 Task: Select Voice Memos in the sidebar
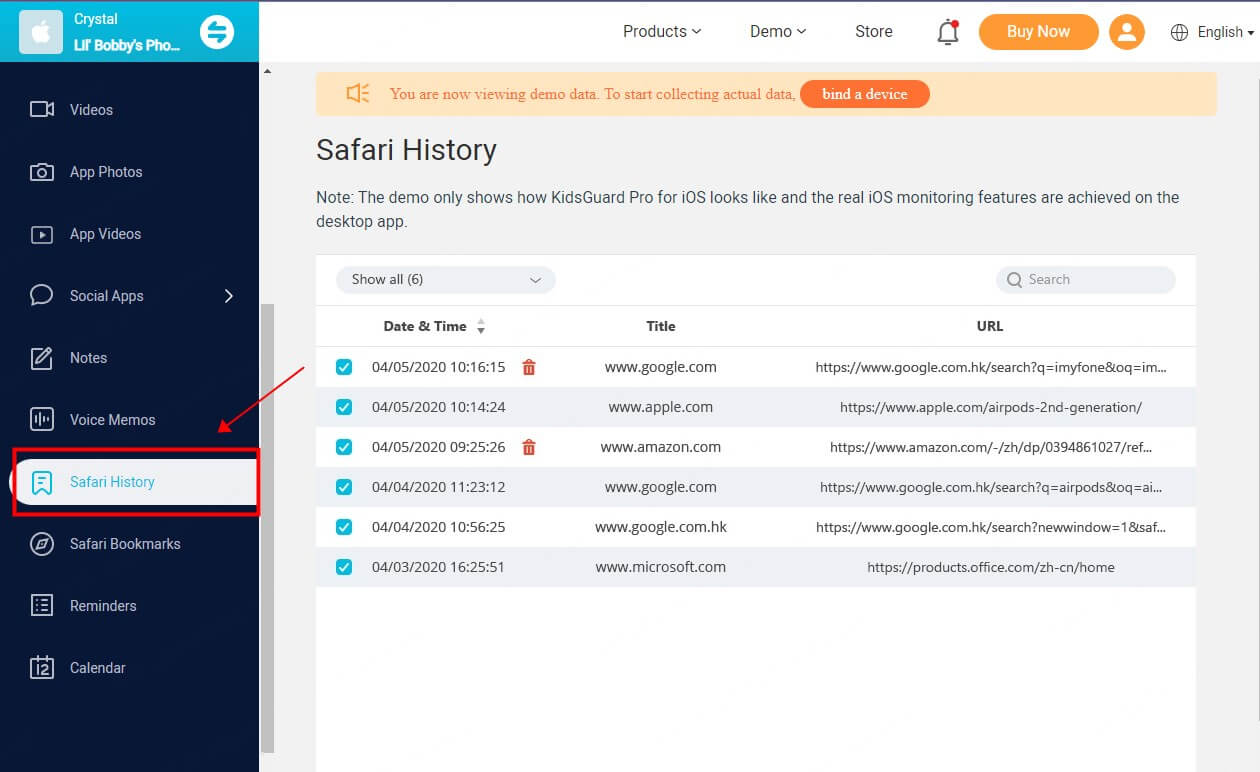click(112, 420)
